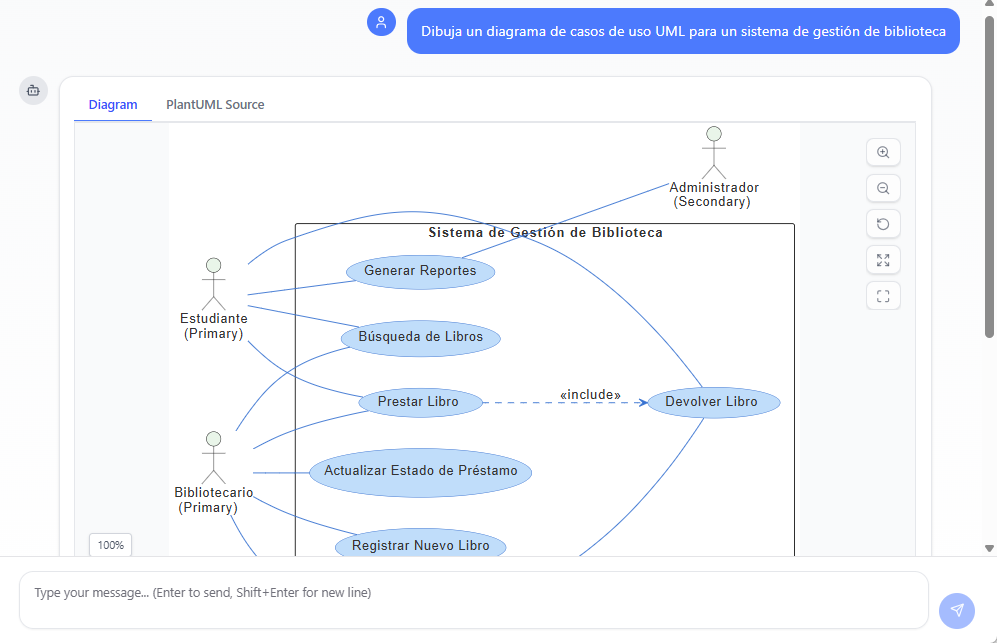Click the zoom in magnifier icon

(882, 152)
